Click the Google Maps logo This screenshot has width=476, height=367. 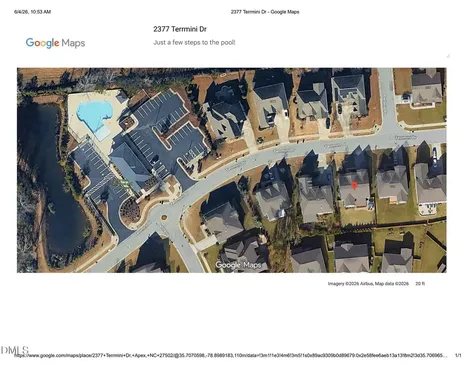pos(55,43)
